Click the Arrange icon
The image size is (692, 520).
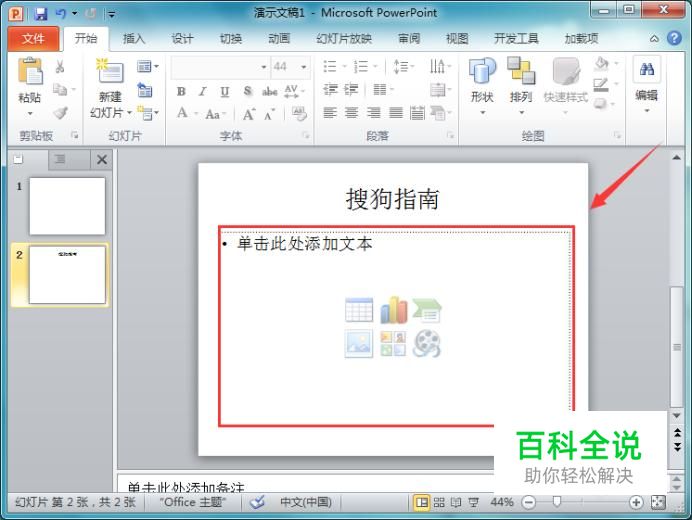pyautogui.click(x=521, y=70)
